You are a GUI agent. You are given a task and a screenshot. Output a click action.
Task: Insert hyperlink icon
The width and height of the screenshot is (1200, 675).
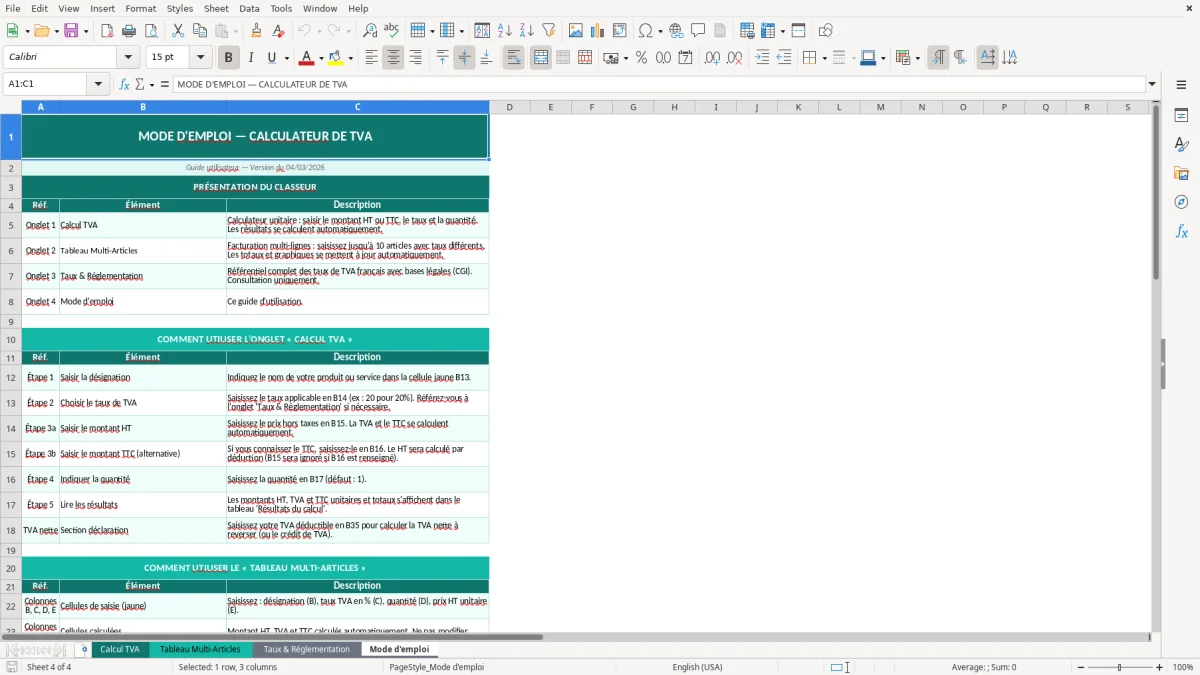[676, 31]
